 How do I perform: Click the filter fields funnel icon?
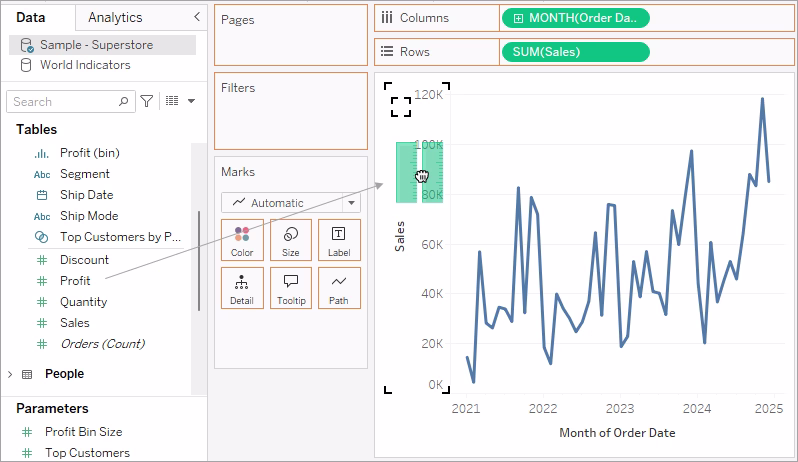(x=147, y=101)
